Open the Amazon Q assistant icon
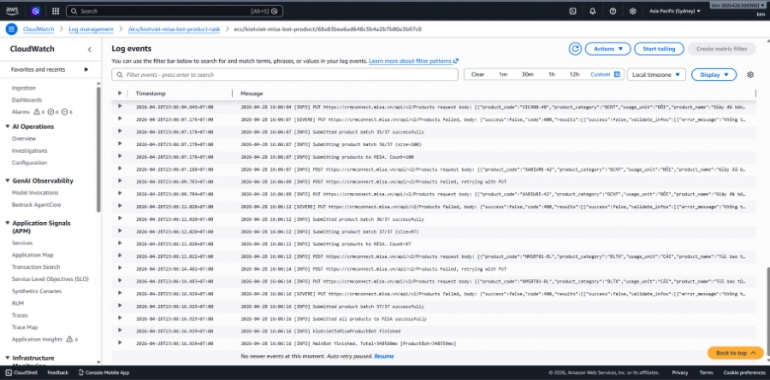Screen dimensions: 770x380 [35, 11]
